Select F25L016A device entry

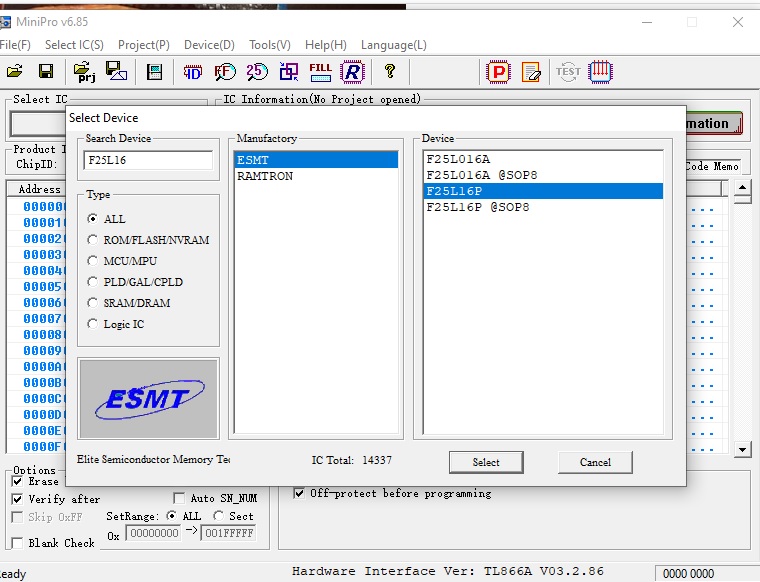coord(543,159)
